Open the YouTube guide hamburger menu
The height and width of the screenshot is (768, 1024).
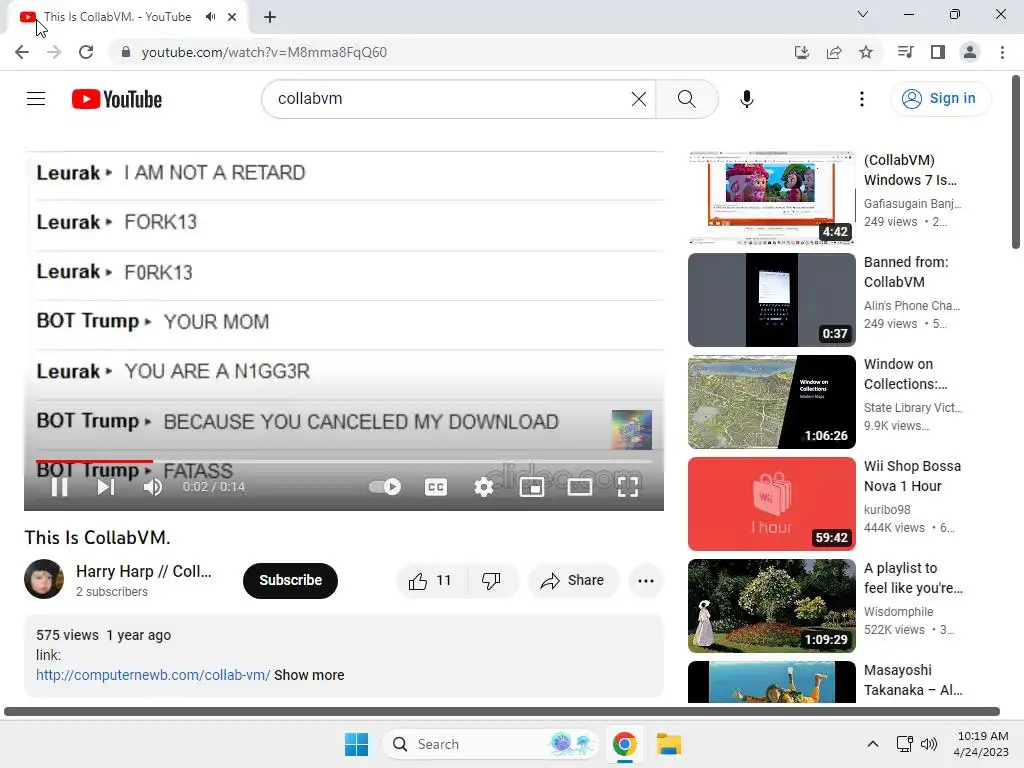coord(36,99)
